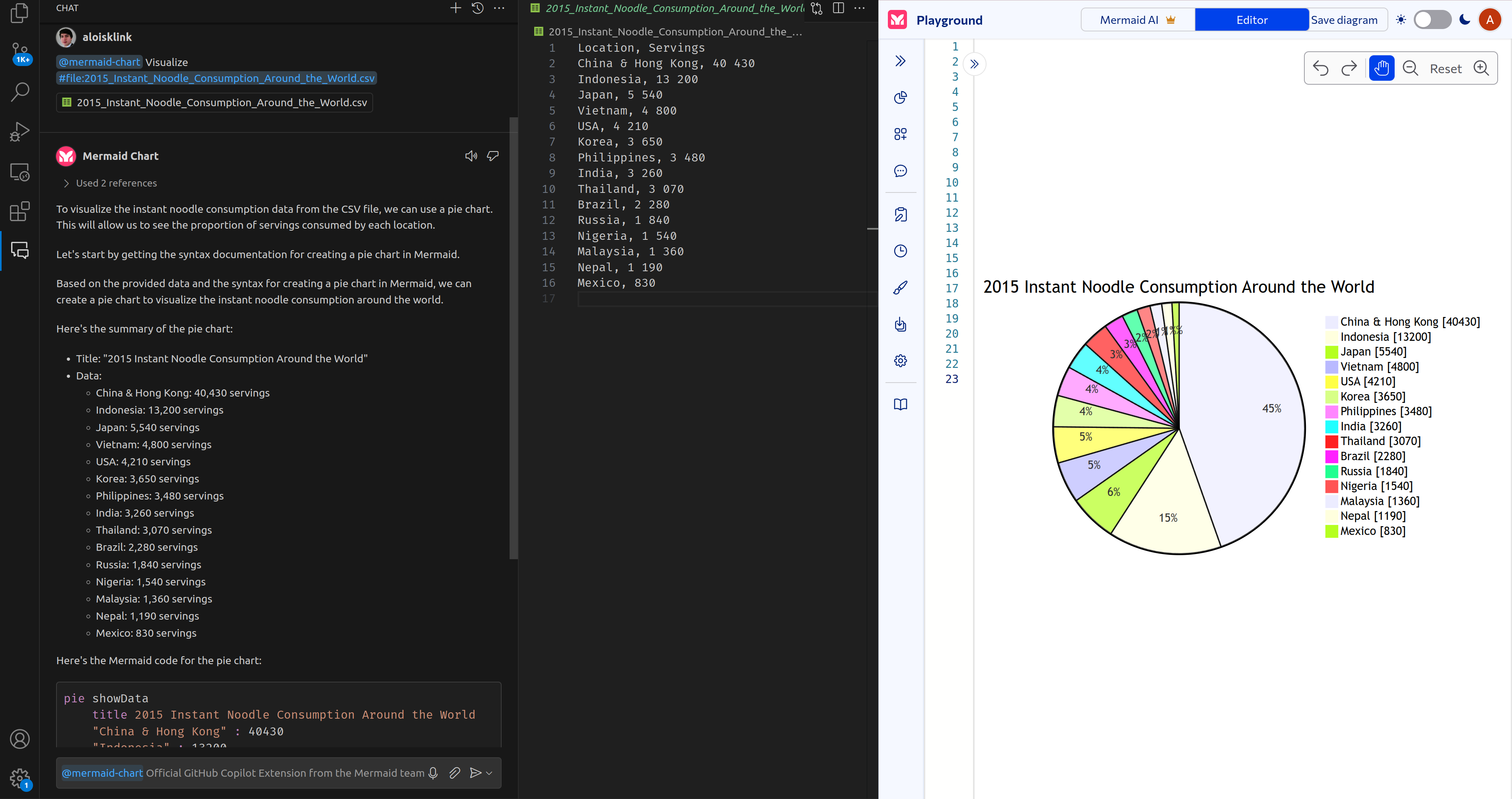Open attached CSV file chip
1512x799 pixels.
point(215,103)
